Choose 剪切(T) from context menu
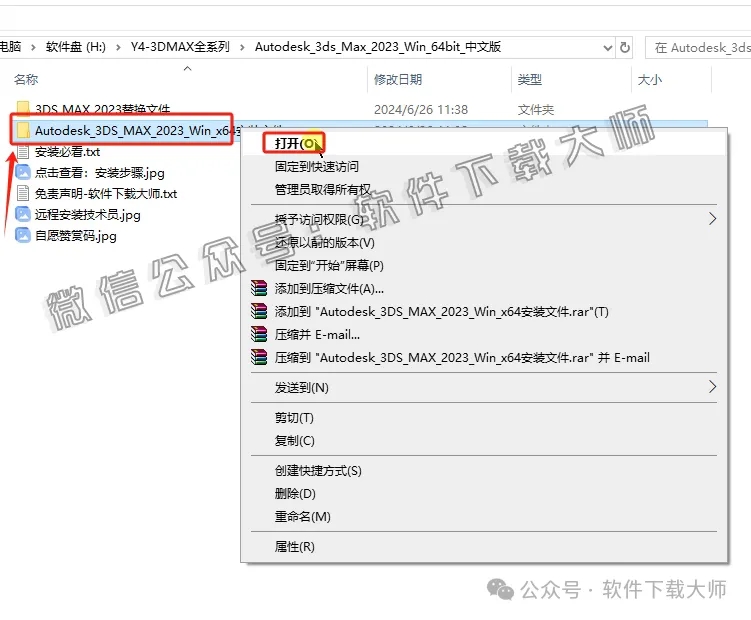This screenshot has width=751, height=620. pyautogui.click(x=294, y=418)
